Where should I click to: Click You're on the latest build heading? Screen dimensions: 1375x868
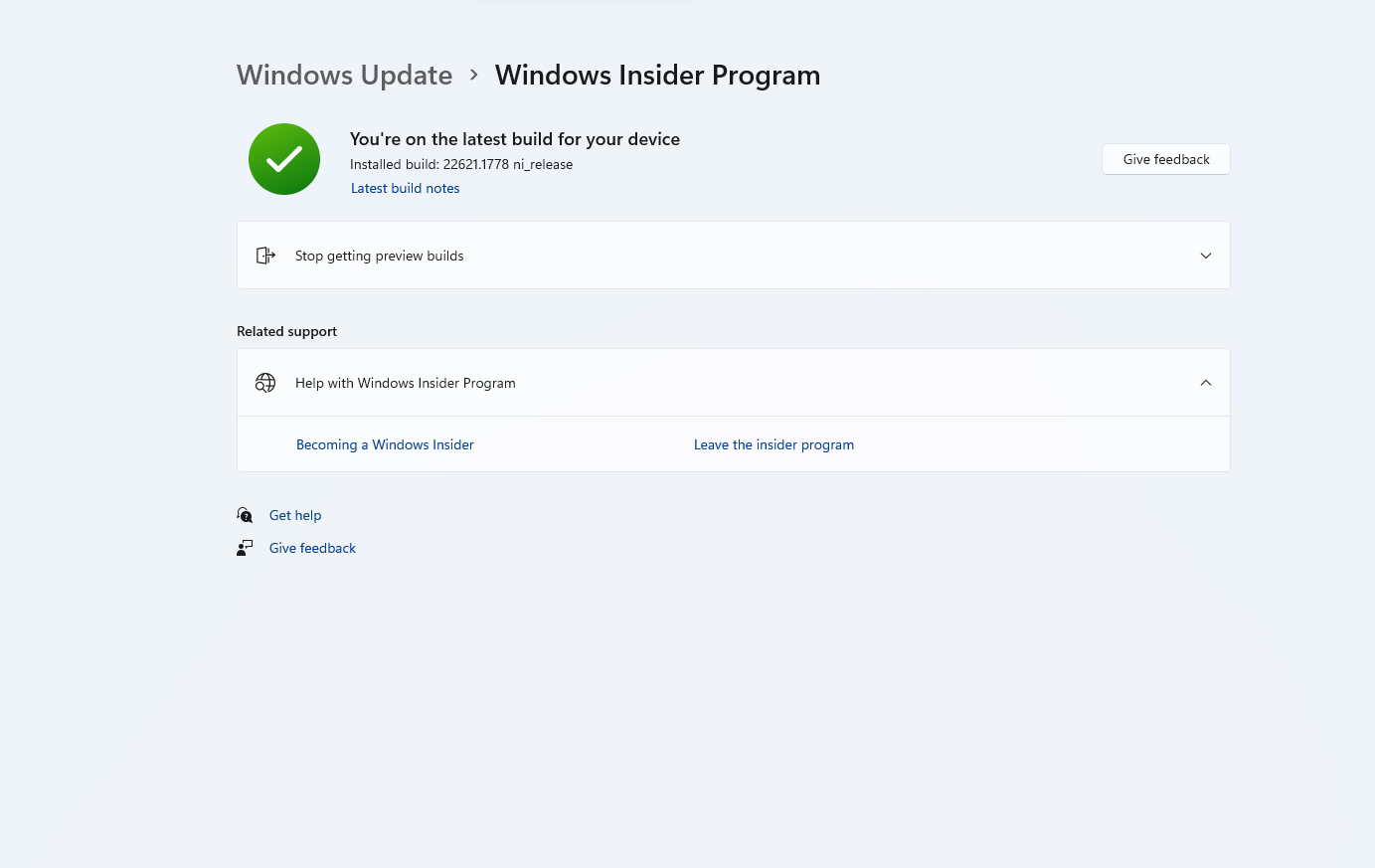(515, 139)
